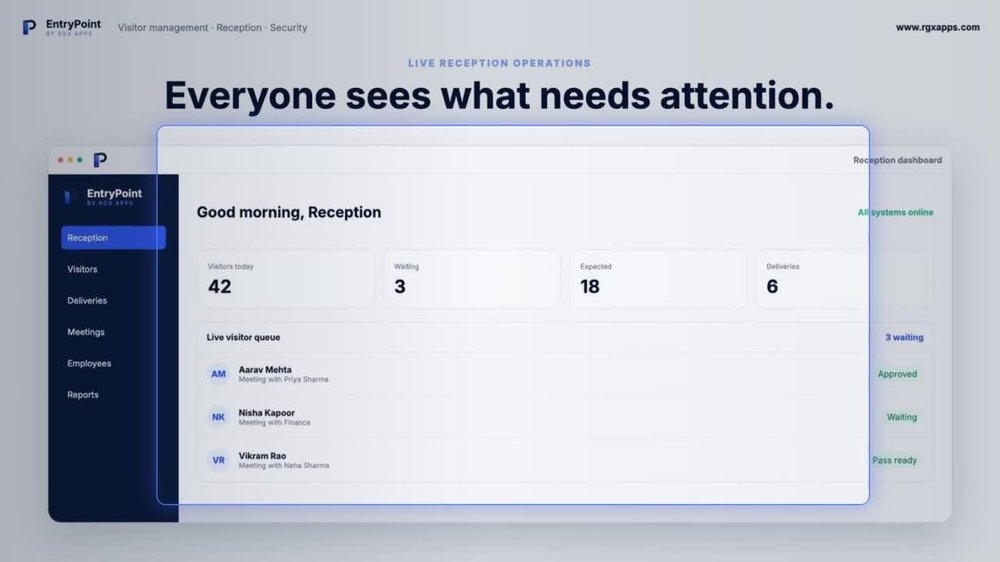1000x562 pixels.
Task: Click the VR avatar for Vikram Rao
Action: (218, 460)
